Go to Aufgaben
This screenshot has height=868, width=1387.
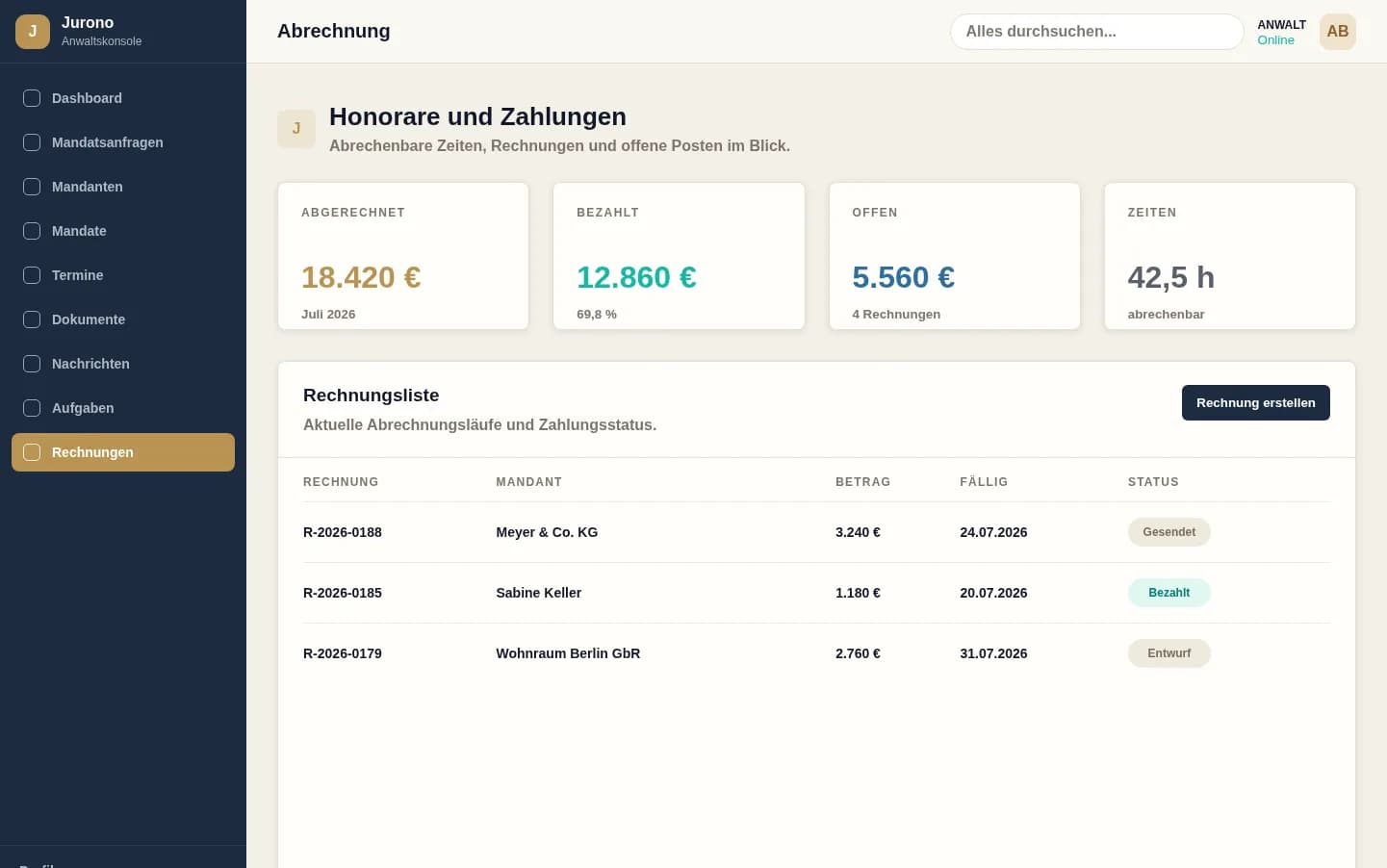coord(123,408)
